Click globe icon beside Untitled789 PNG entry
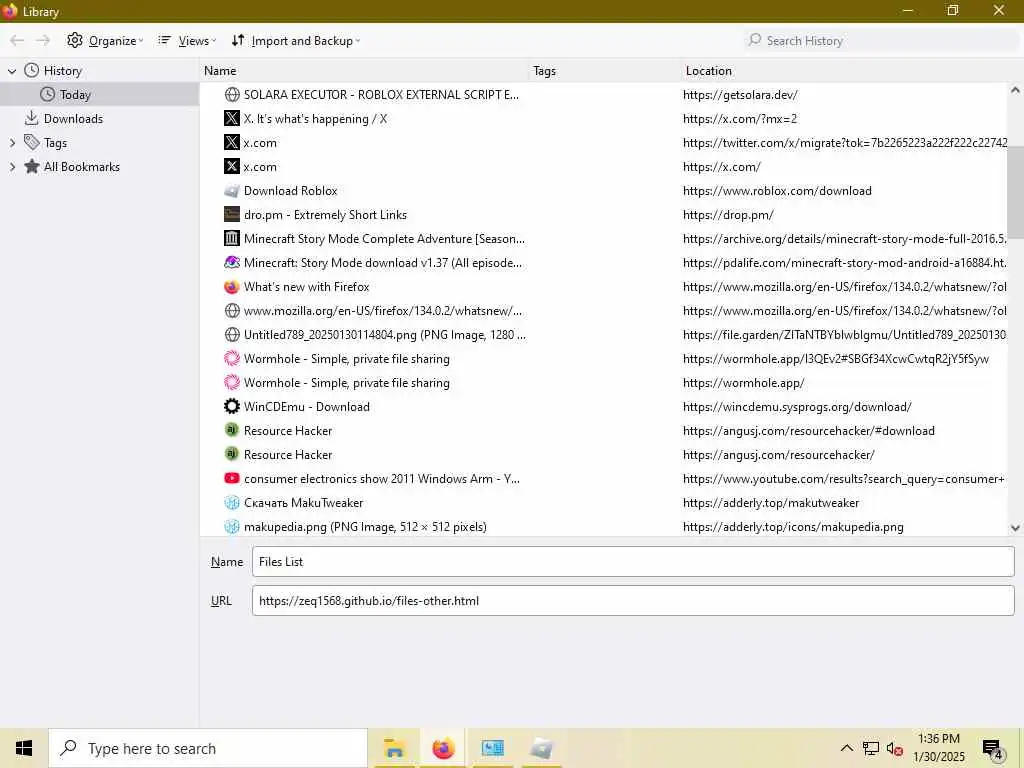The width and height of the screenshot is (1024, 768). 232,334
